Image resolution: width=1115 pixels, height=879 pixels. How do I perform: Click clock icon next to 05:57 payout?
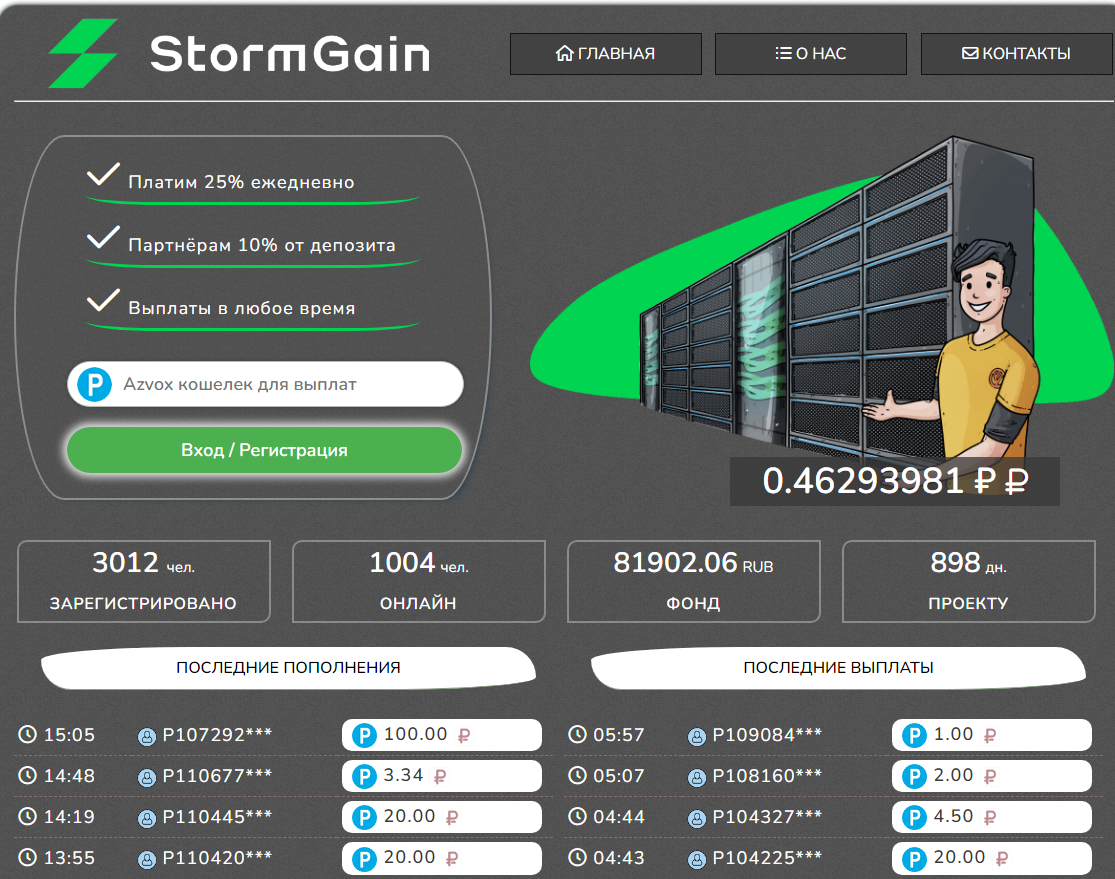click(577, 735)
